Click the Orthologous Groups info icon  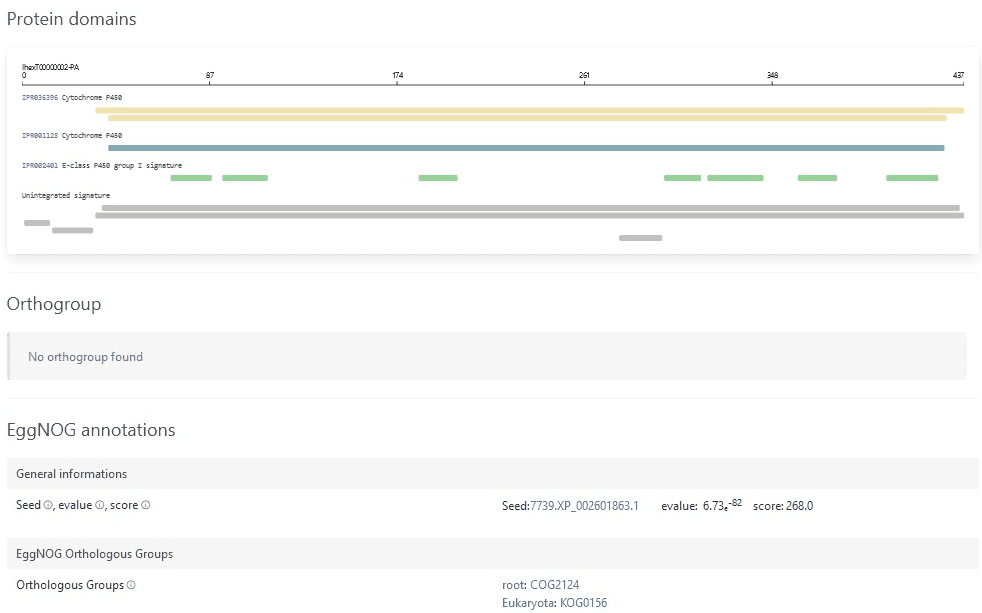131,585
